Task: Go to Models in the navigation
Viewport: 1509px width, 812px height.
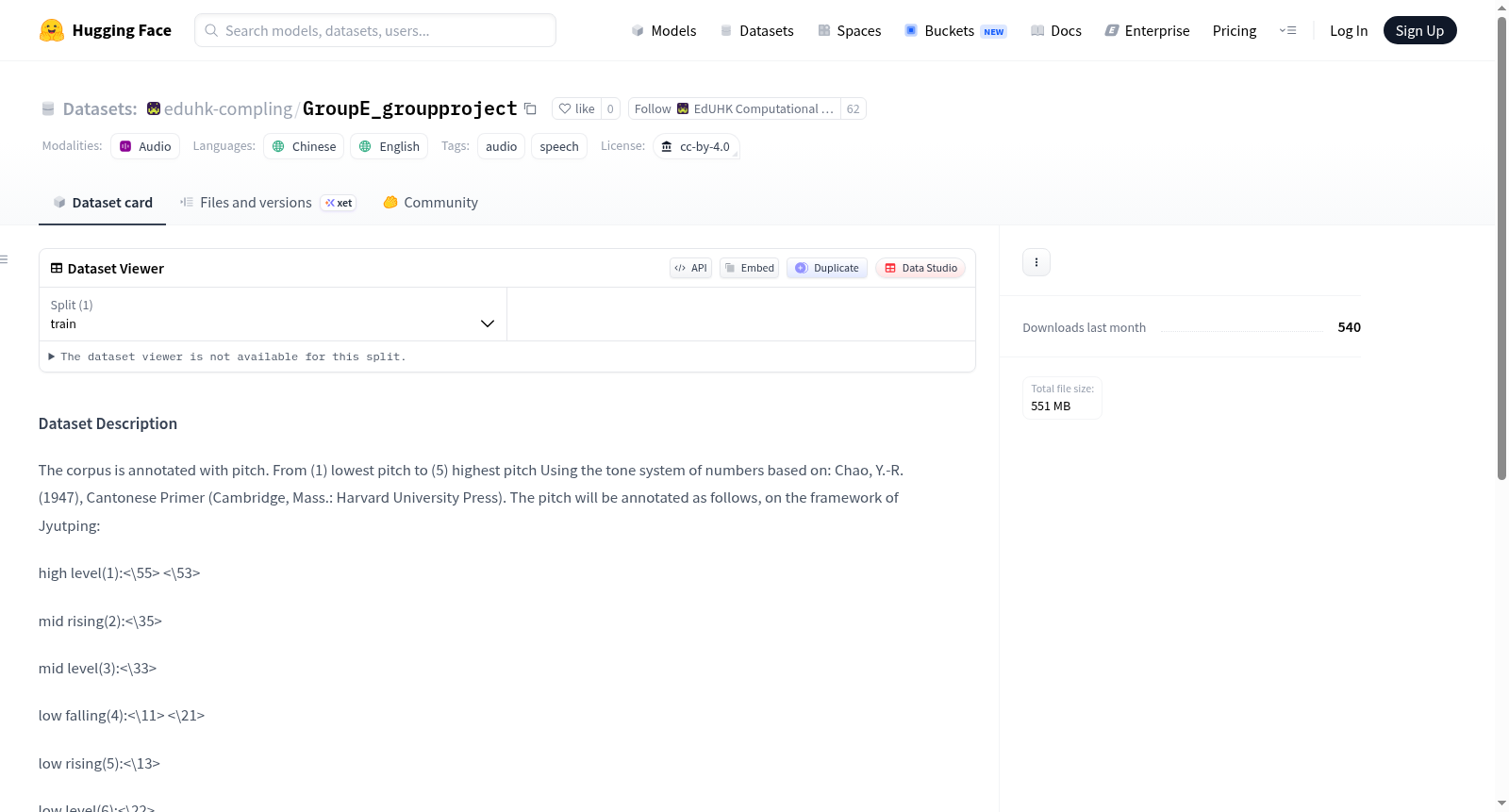Action: coord(664,31)
